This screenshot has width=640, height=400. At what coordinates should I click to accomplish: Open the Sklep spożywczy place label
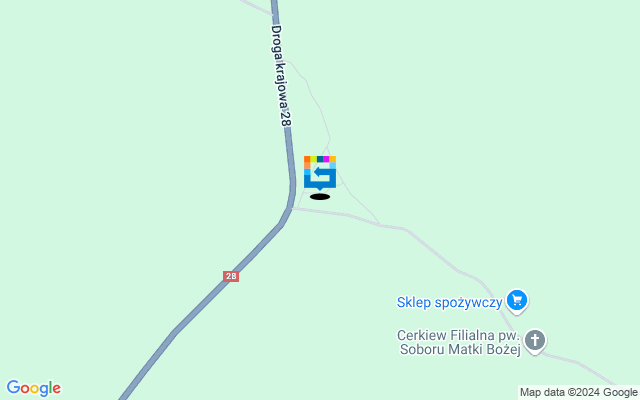[x=449, y=302]
